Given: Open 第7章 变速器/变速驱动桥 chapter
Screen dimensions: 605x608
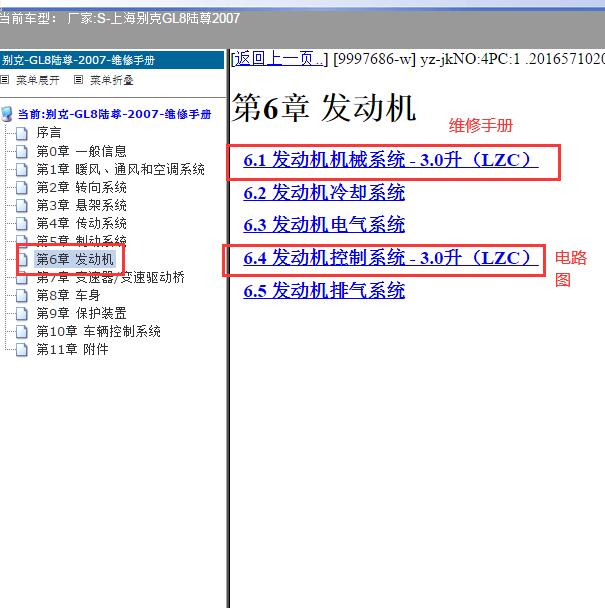Looking at the screenshot, I should [111, 277].
